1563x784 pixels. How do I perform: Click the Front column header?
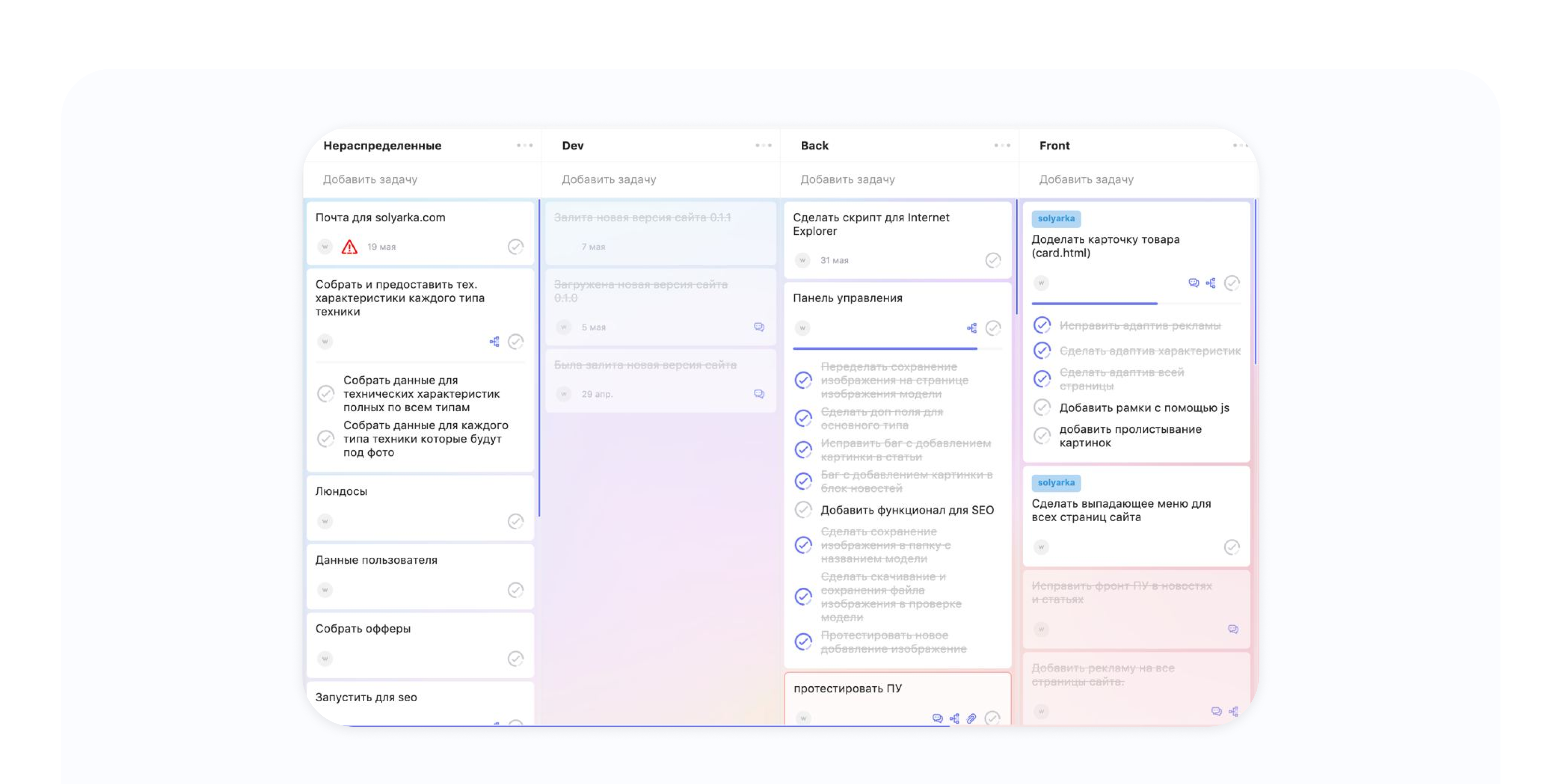click(1055, 146)
